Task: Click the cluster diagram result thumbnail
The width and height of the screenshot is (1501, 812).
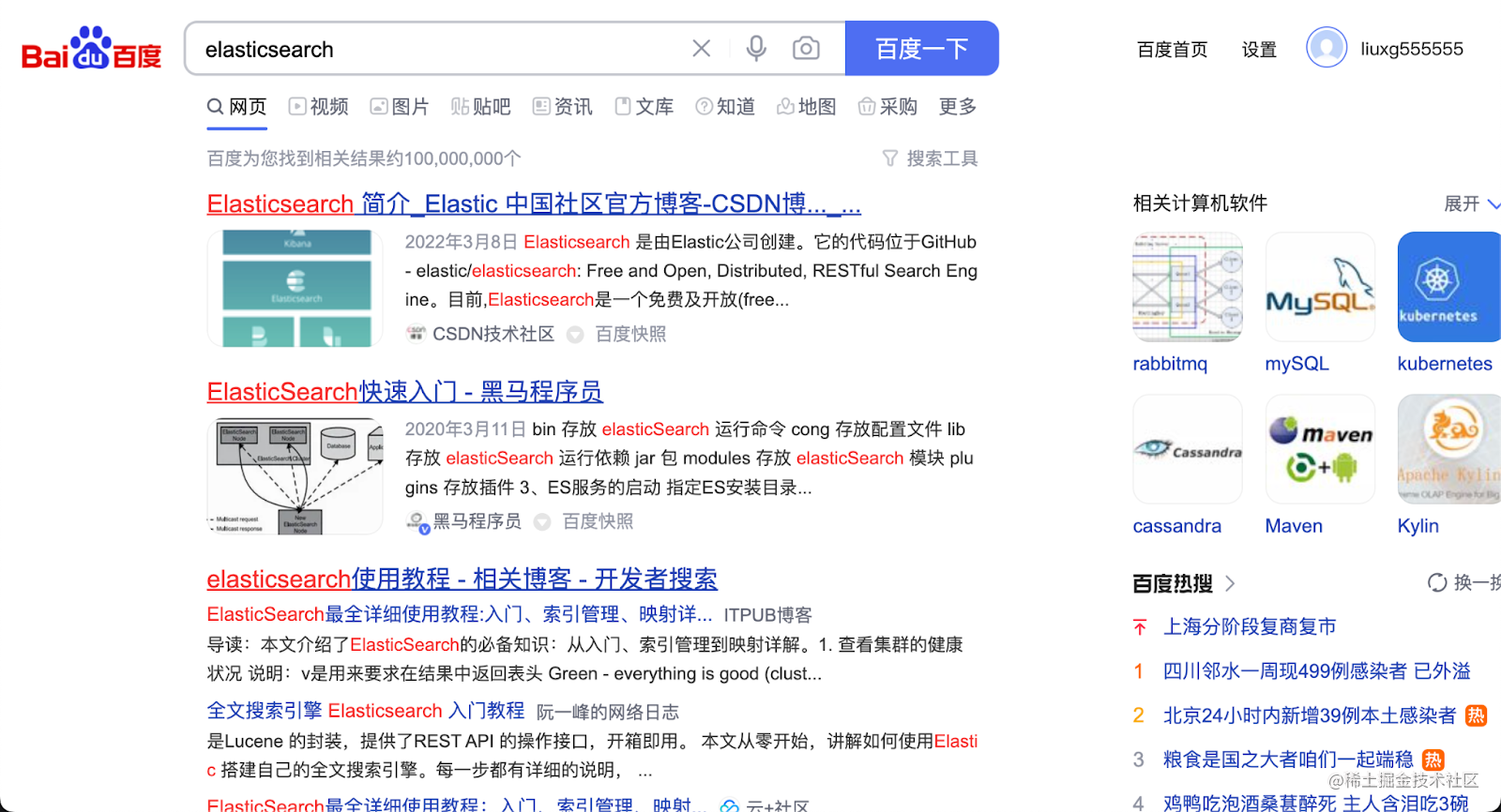Action: (x=295, y=476)
